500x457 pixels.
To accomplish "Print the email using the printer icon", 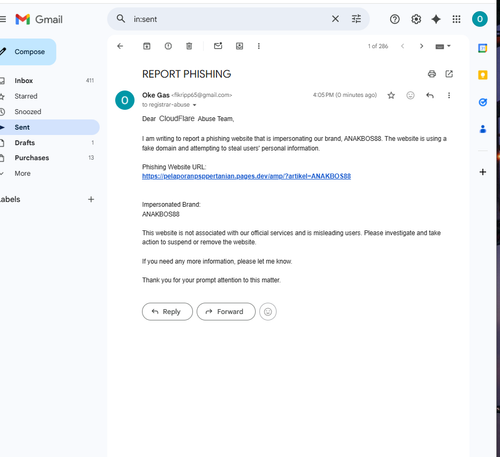I will coord(432,74).
